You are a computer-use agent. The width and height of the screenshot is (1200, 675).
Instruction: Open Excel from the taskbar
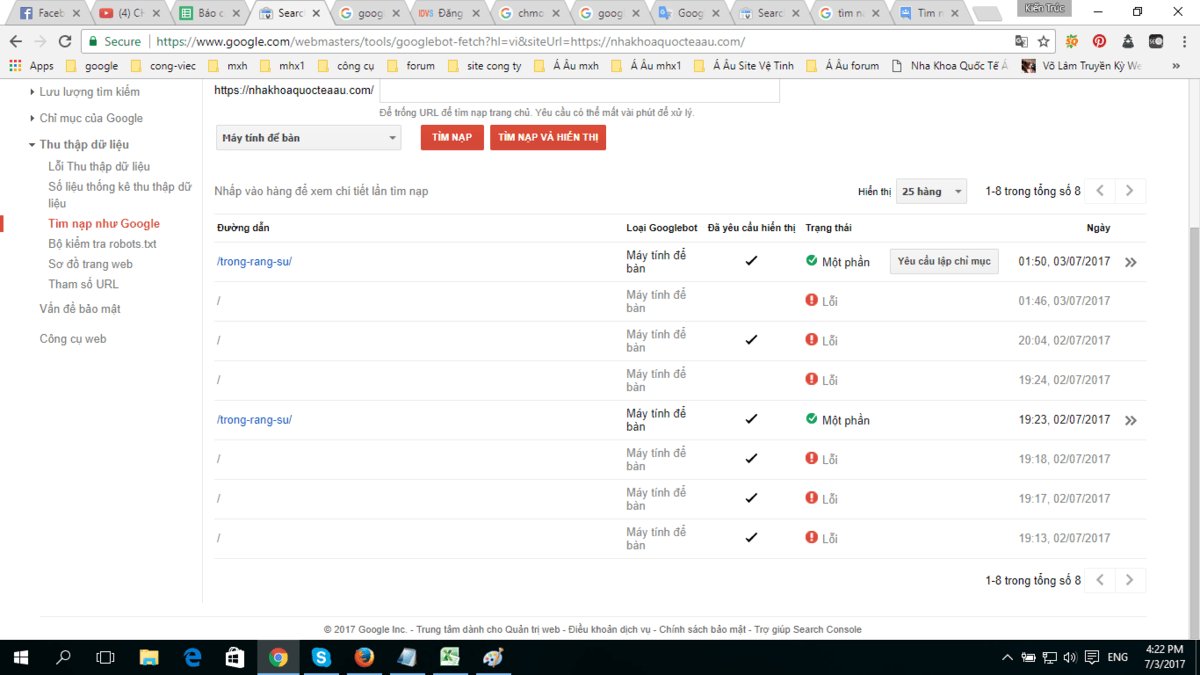(x=450, y=657)
